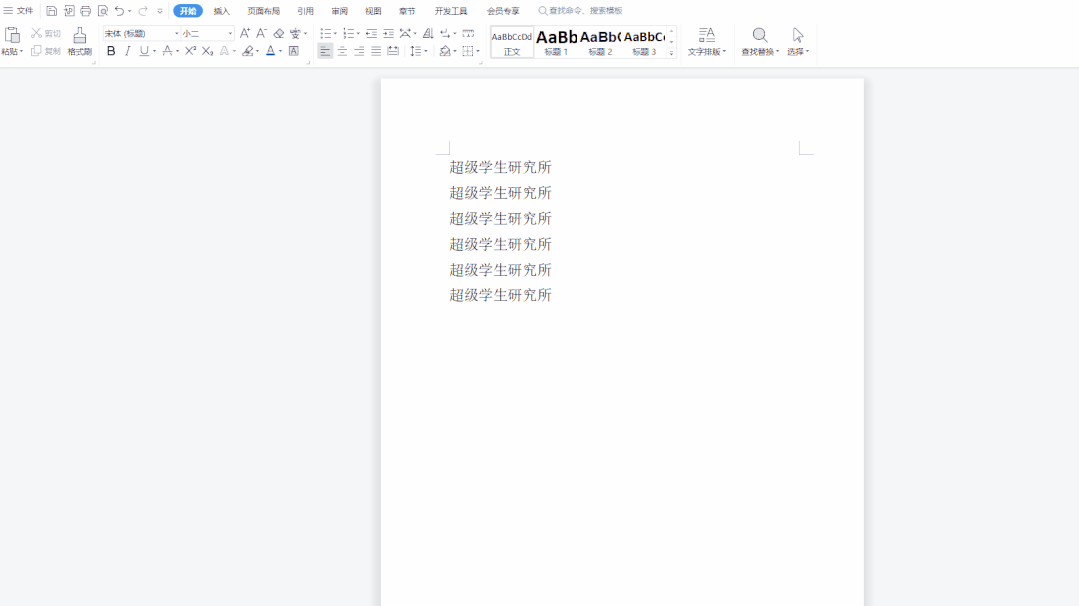This screenshot has width=1079, height=606.
Task: Open undo history dropdown arrow
Action: pyautogui.click(x=129, y=11)
